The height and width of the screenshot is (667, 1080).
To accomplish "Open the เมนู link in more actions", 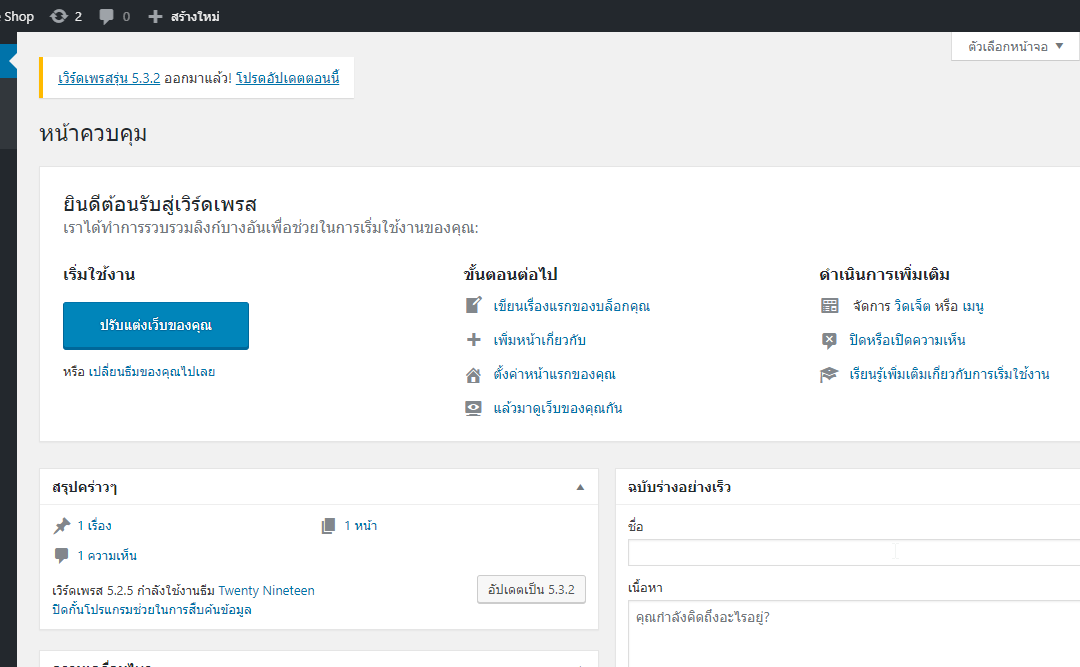I will coord(973,306).
